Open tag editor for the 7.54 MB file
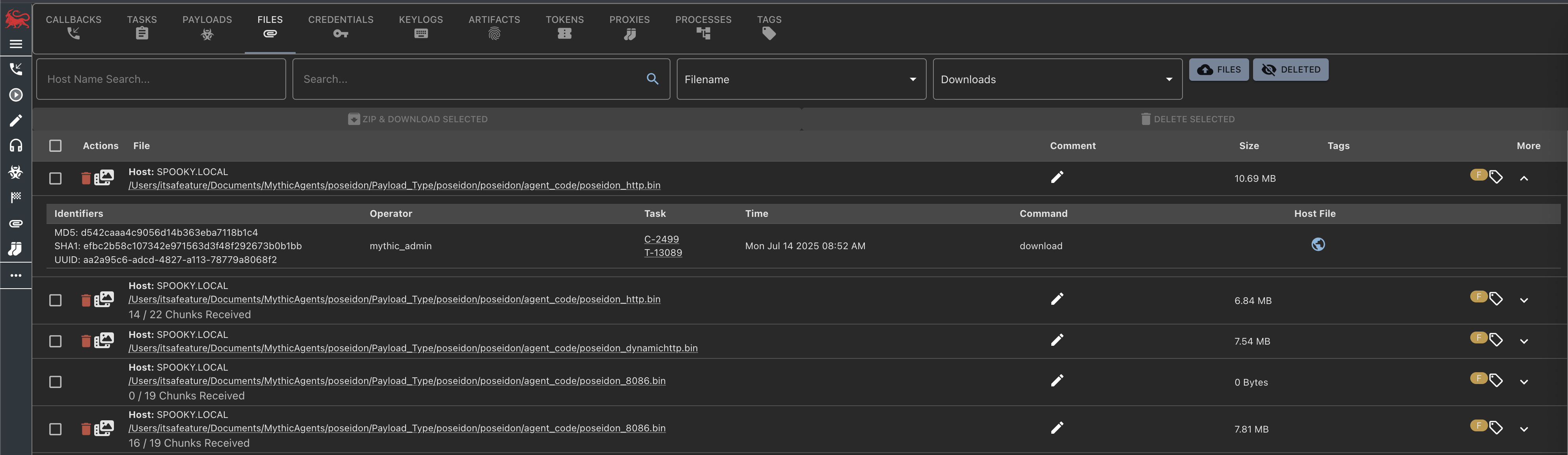Image resolution: width=1568 pixels, height=455 pixels. coord(1495,341)
